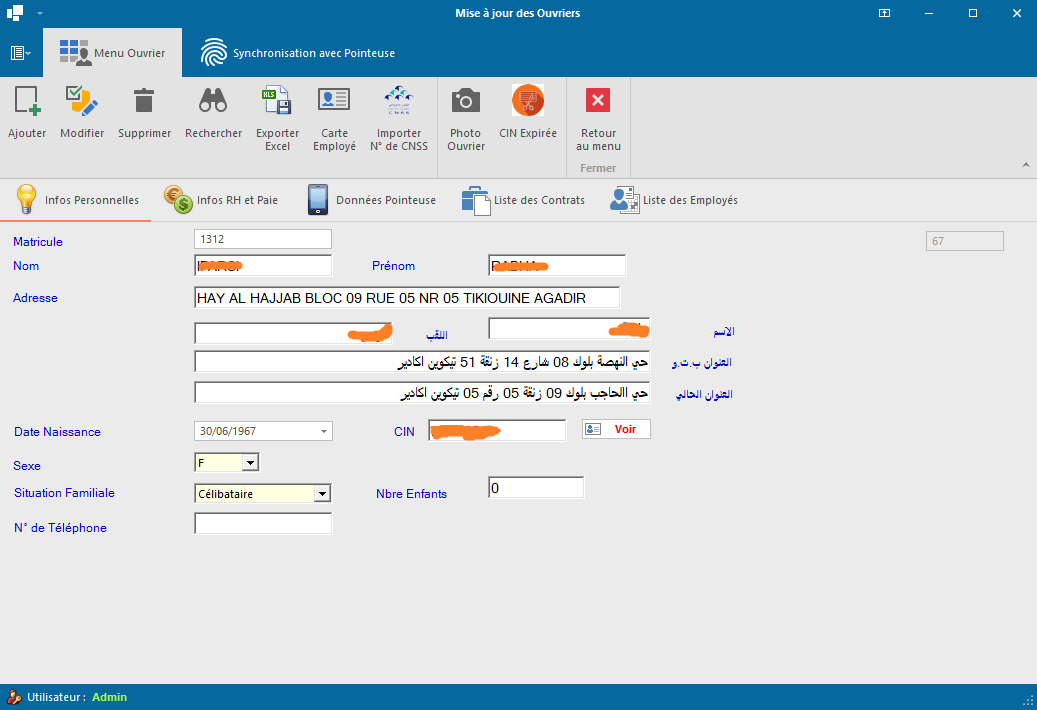
Task: Open the Sexe dropdown list
Action: point(250,462)
